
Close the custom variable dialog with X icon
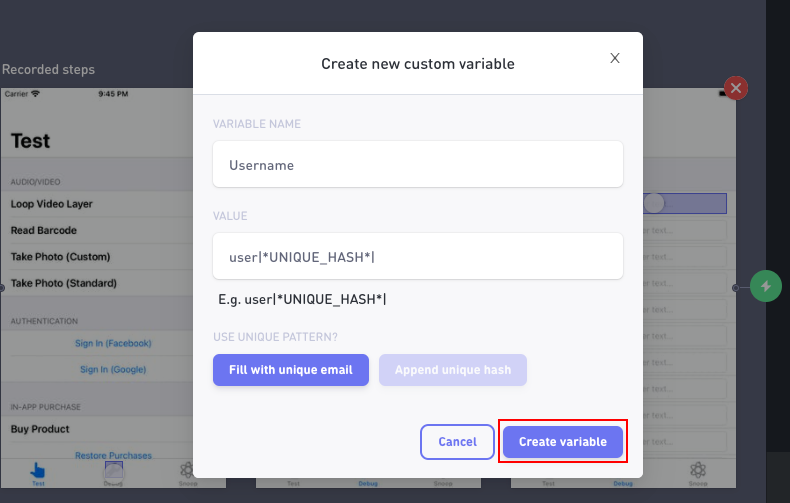615,58
